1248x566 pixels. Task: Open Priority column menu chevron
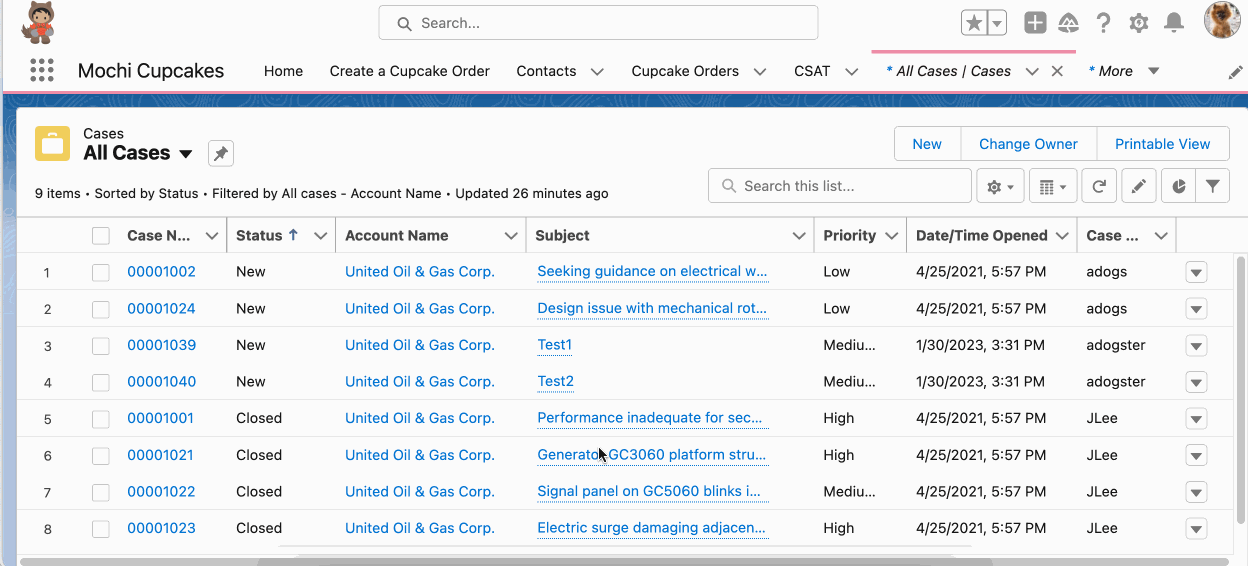pyautogui.click(x=892, y=236)
